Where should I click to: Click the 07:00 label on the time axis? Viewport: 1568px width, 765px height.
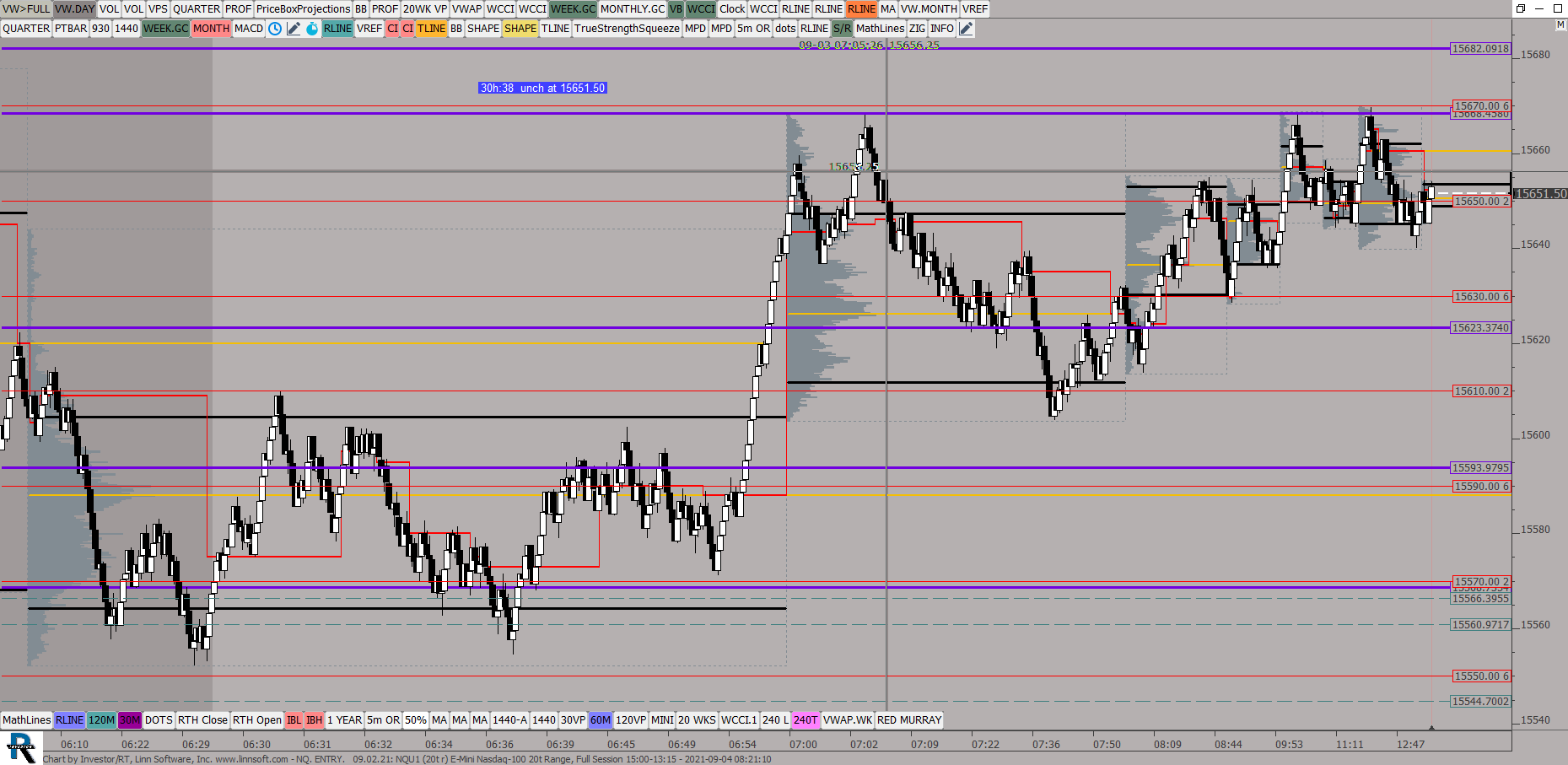point(803,745)
